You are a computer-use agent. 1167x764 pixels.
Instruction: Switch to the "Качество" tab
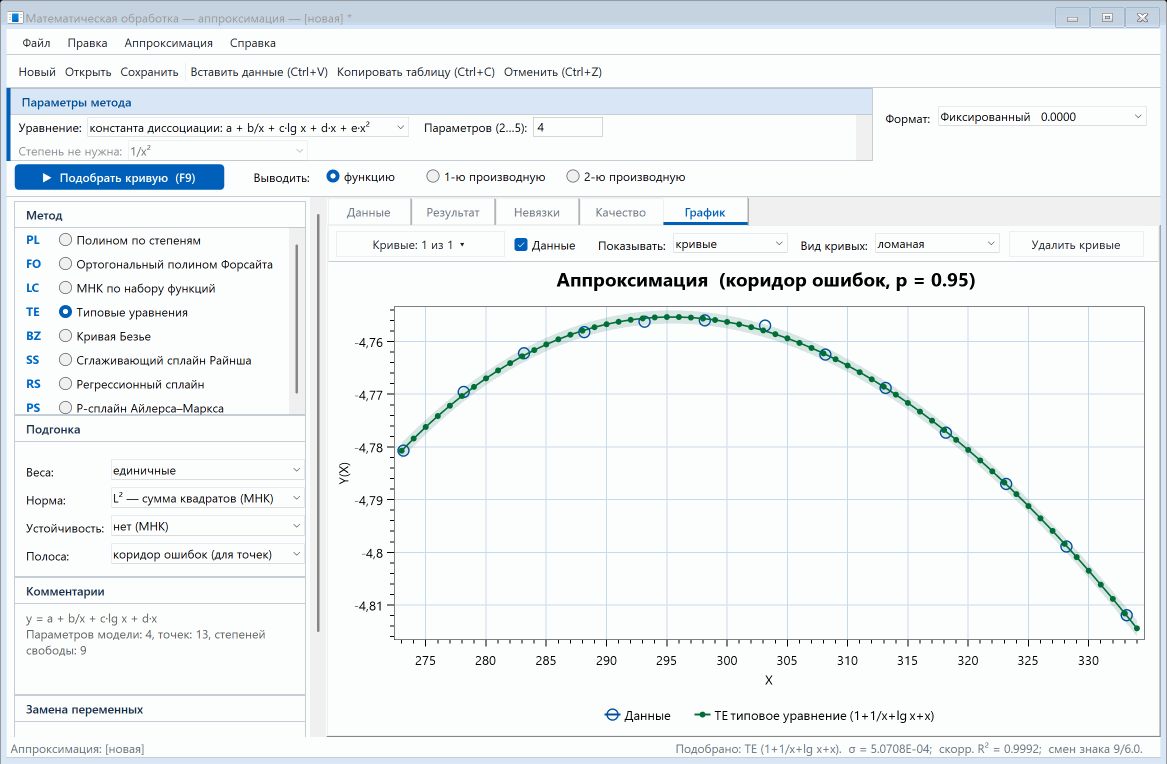(x=620, y=212)
